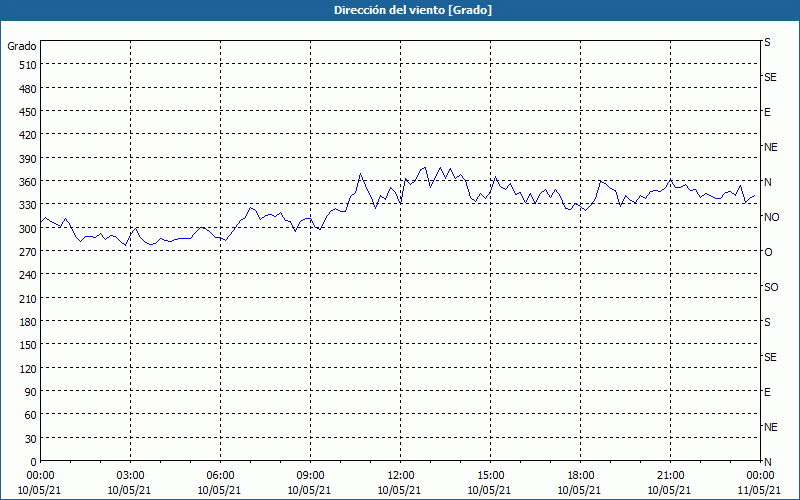Click the 09:00 x-axis time
The width and height of the screenshot is (800, 500).
[310, 476]
